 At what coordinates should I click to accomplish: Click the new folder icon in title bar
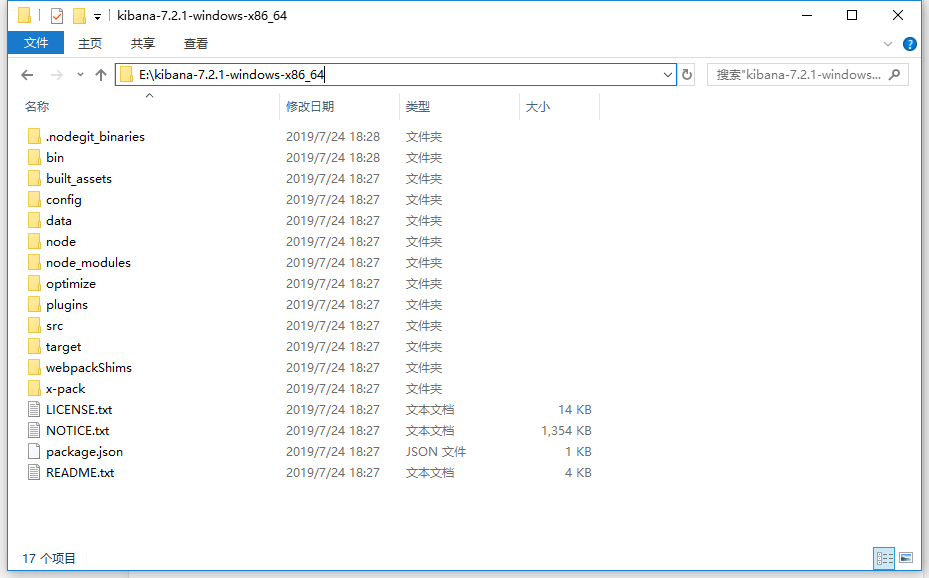79,16
